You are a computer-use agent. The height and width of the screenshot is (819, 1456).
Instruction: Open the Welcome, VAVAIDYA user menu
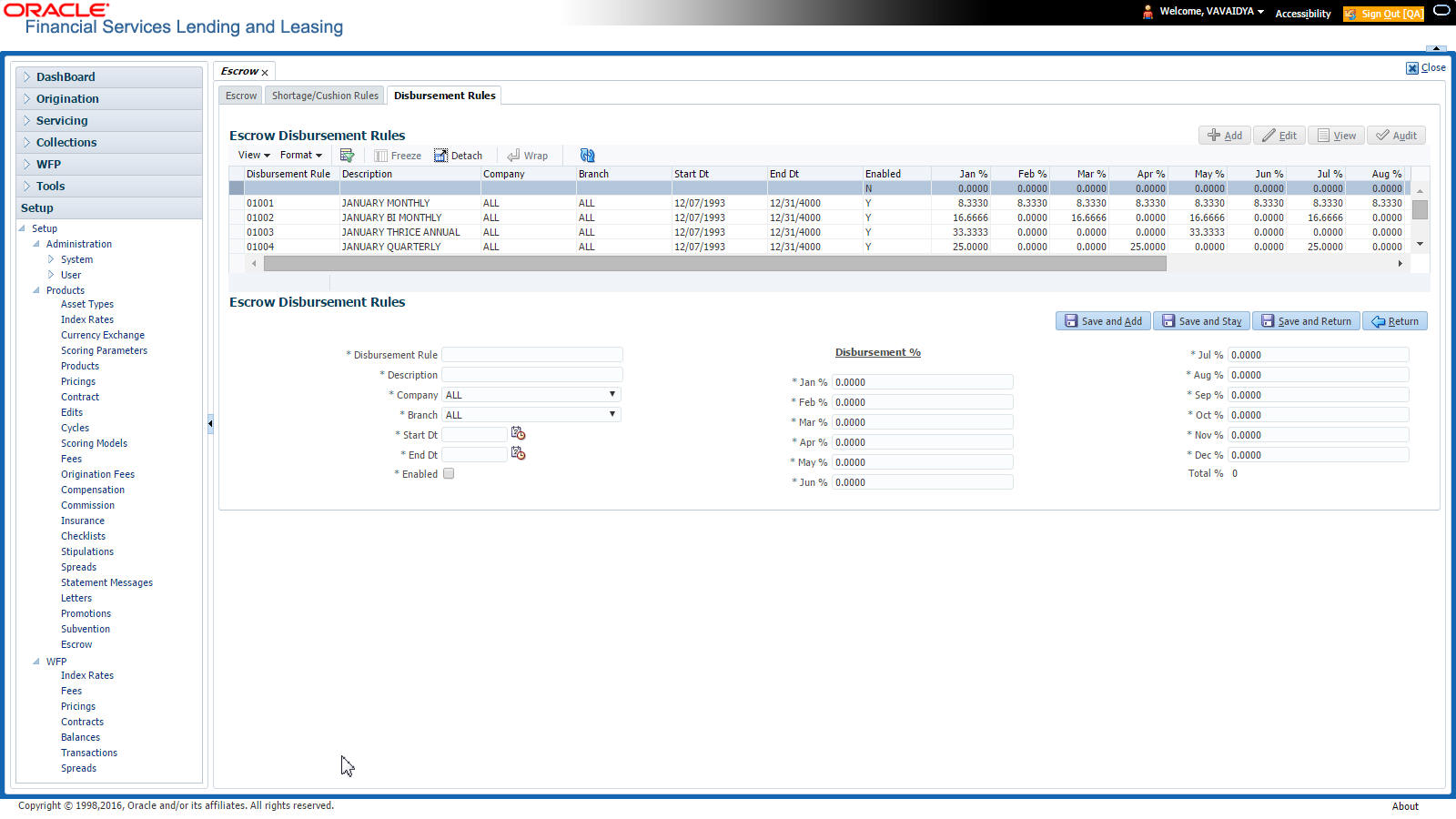click(1211, 12)
